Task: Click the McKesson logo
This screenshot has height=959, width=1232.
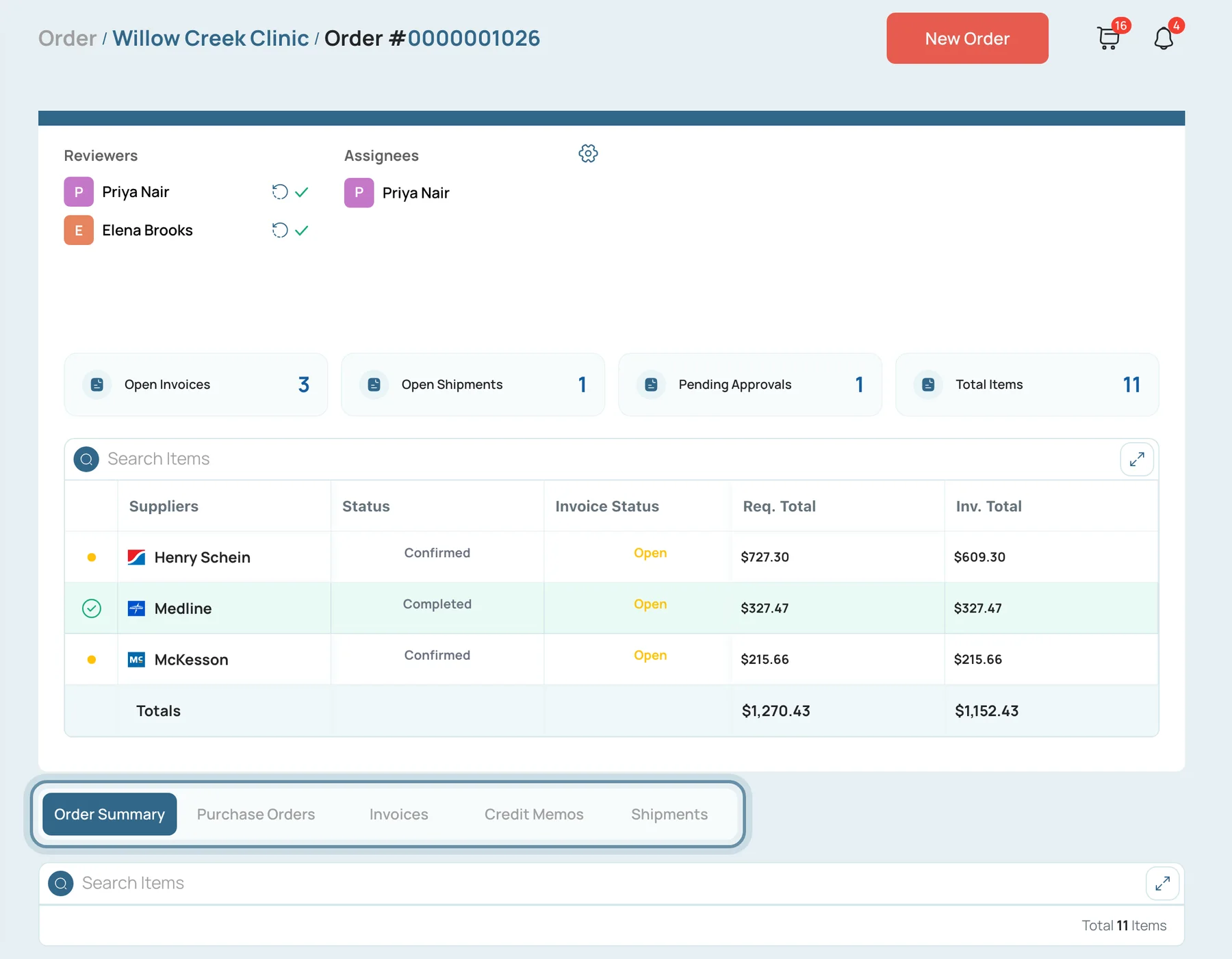Action: 136,659
